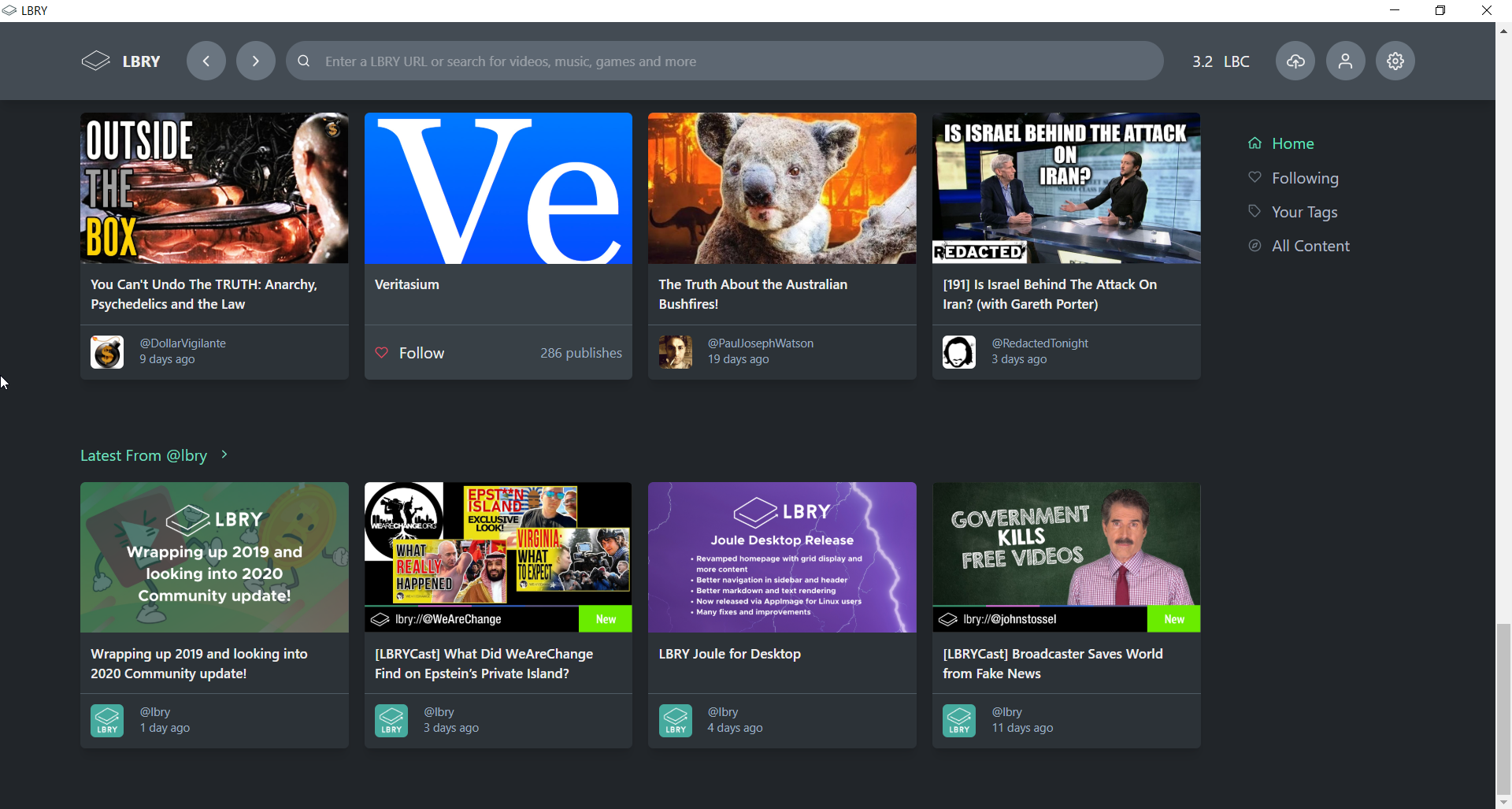The image size is (1512, 809).
Task: Click the LBRY logo in the header
Action: pyautogui.click(x=121, y=61)
